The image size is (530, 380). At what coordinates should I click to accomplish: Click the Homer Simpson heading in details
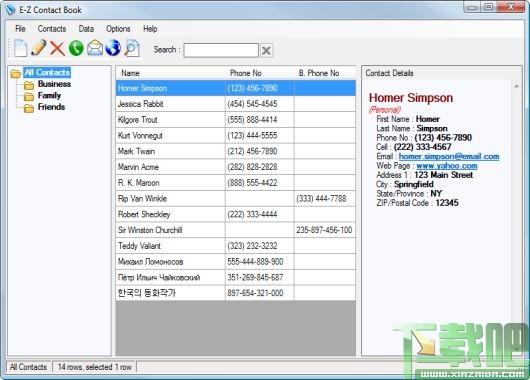pos(411,98)
